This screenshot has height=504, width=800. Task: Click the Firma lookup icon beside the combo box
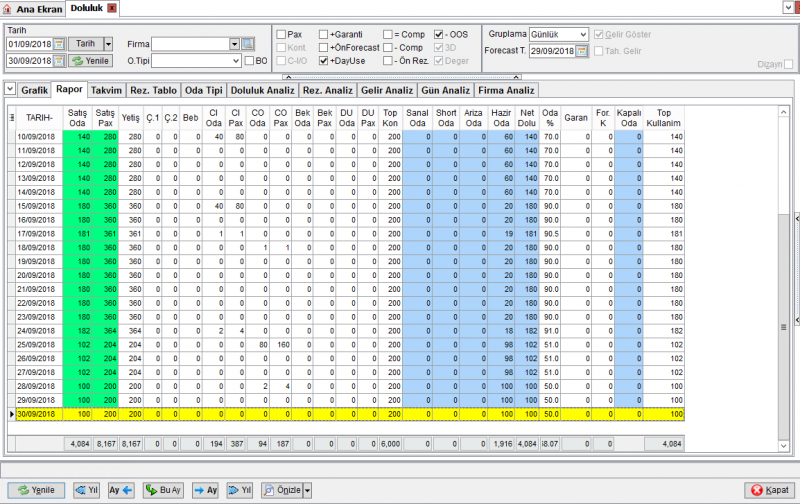247,44
